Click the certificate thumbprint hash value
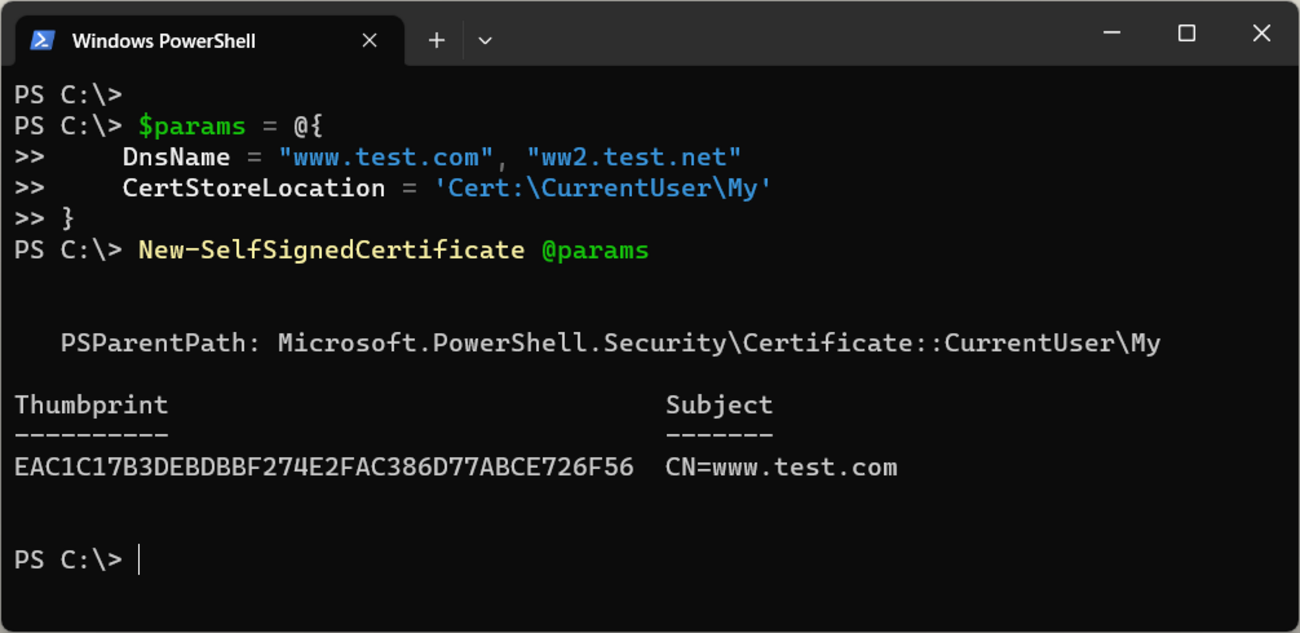The image size is (1300, 633). 324,467
